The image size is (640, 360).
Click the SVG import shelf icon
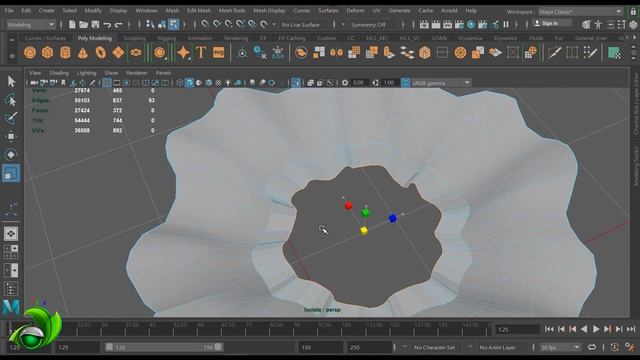point(219,53)
